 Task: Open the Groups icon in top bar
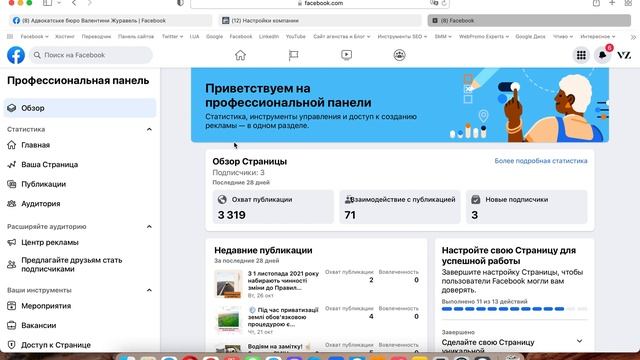click(x=400, y=55)
